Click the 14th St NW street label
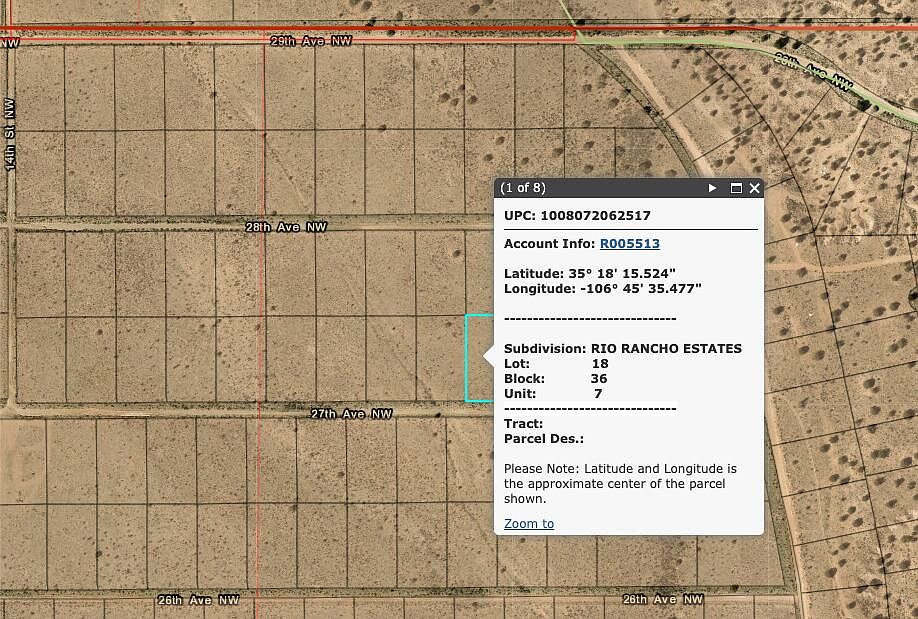The height and width of the screenshot is (619, 918). [9, 134]
